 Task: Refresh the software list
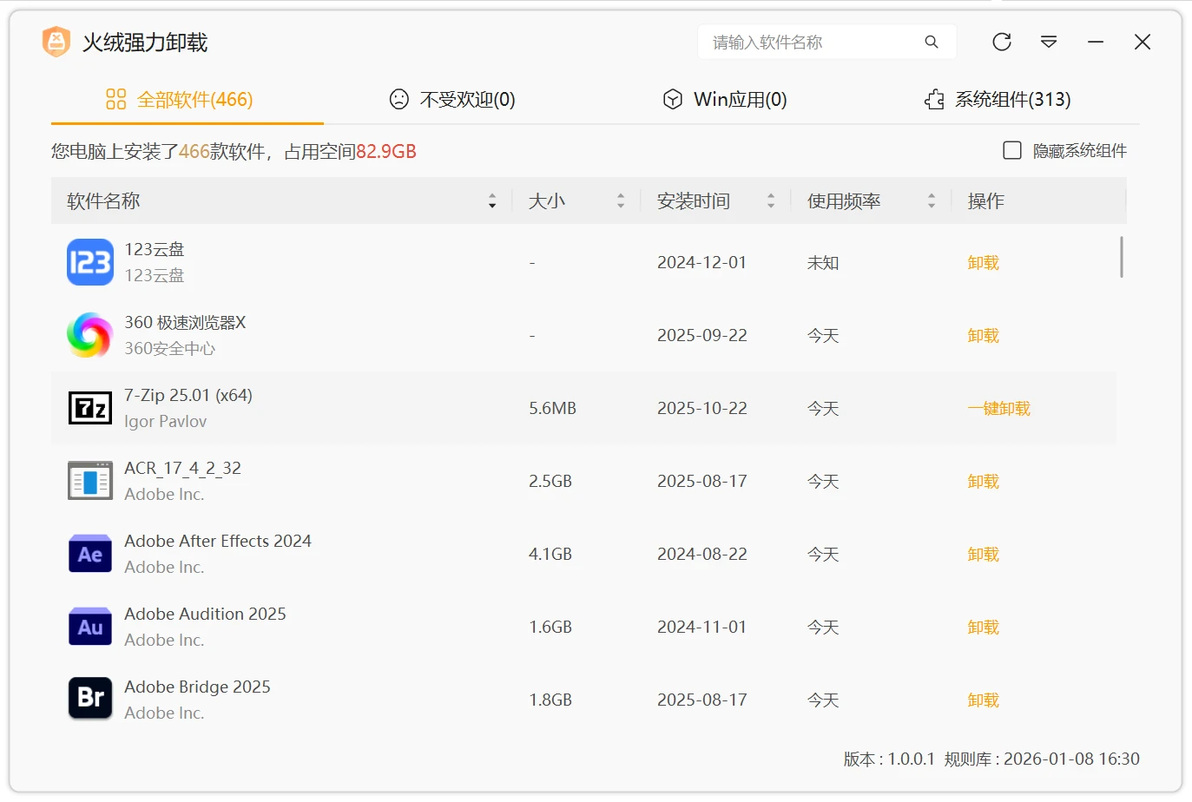pyautogui.click(x=1002, y=42)
